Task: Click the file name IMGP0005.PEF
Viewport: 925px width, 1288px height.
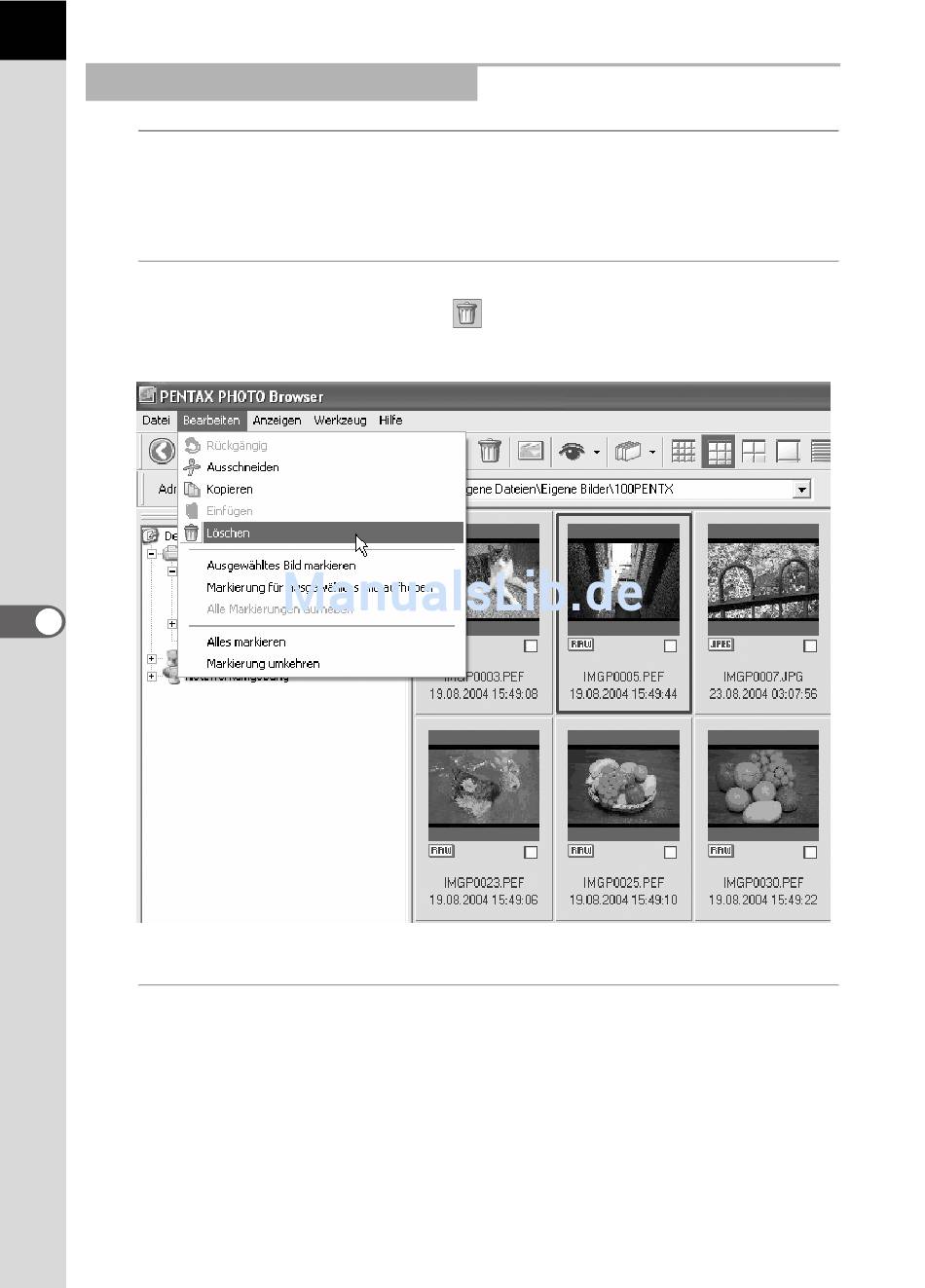Action: coord(623,677)
